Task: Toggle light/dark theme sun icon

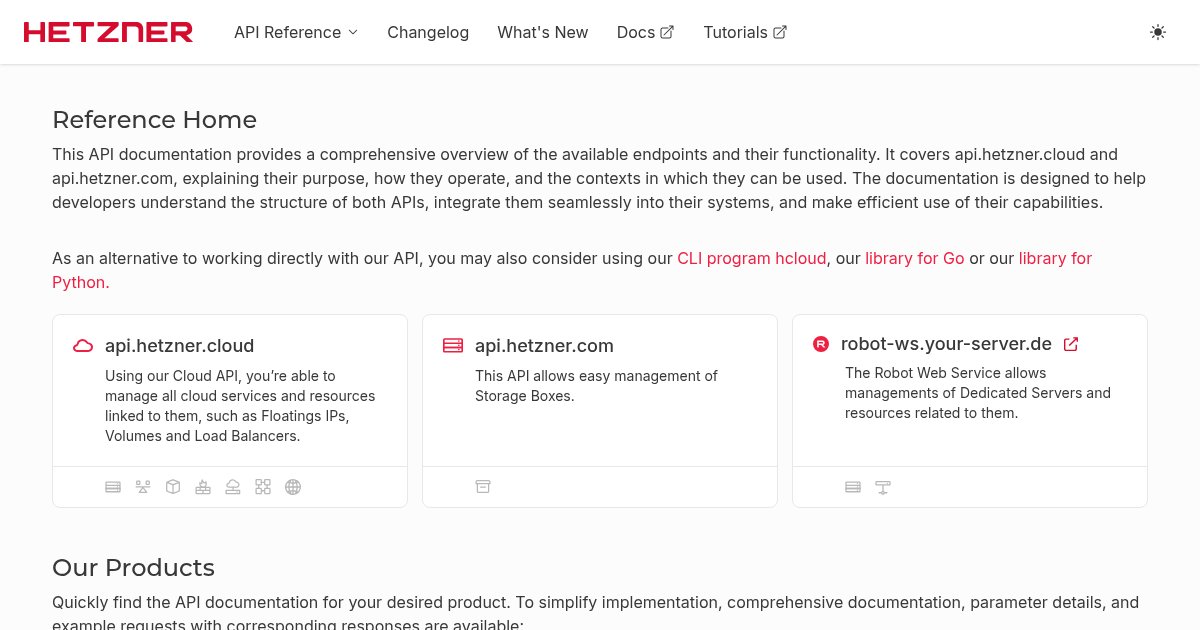Action: (1158, 32)
